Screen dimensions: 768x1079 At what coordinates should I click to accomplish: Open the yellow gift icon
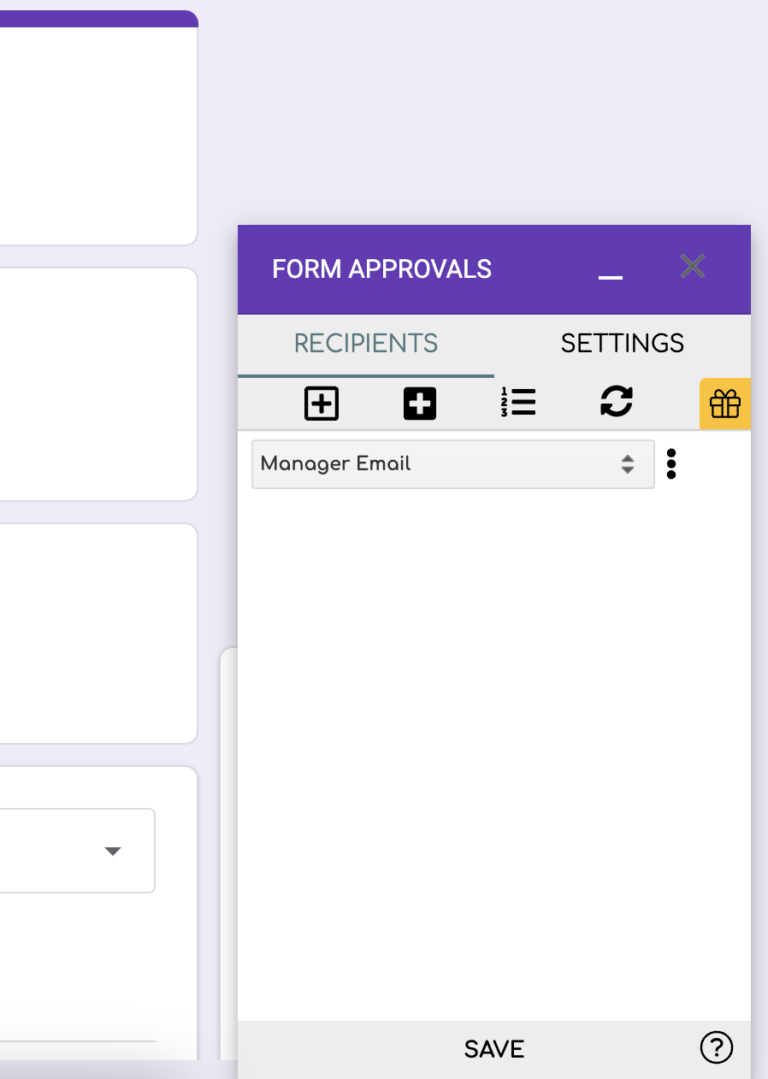725,404
